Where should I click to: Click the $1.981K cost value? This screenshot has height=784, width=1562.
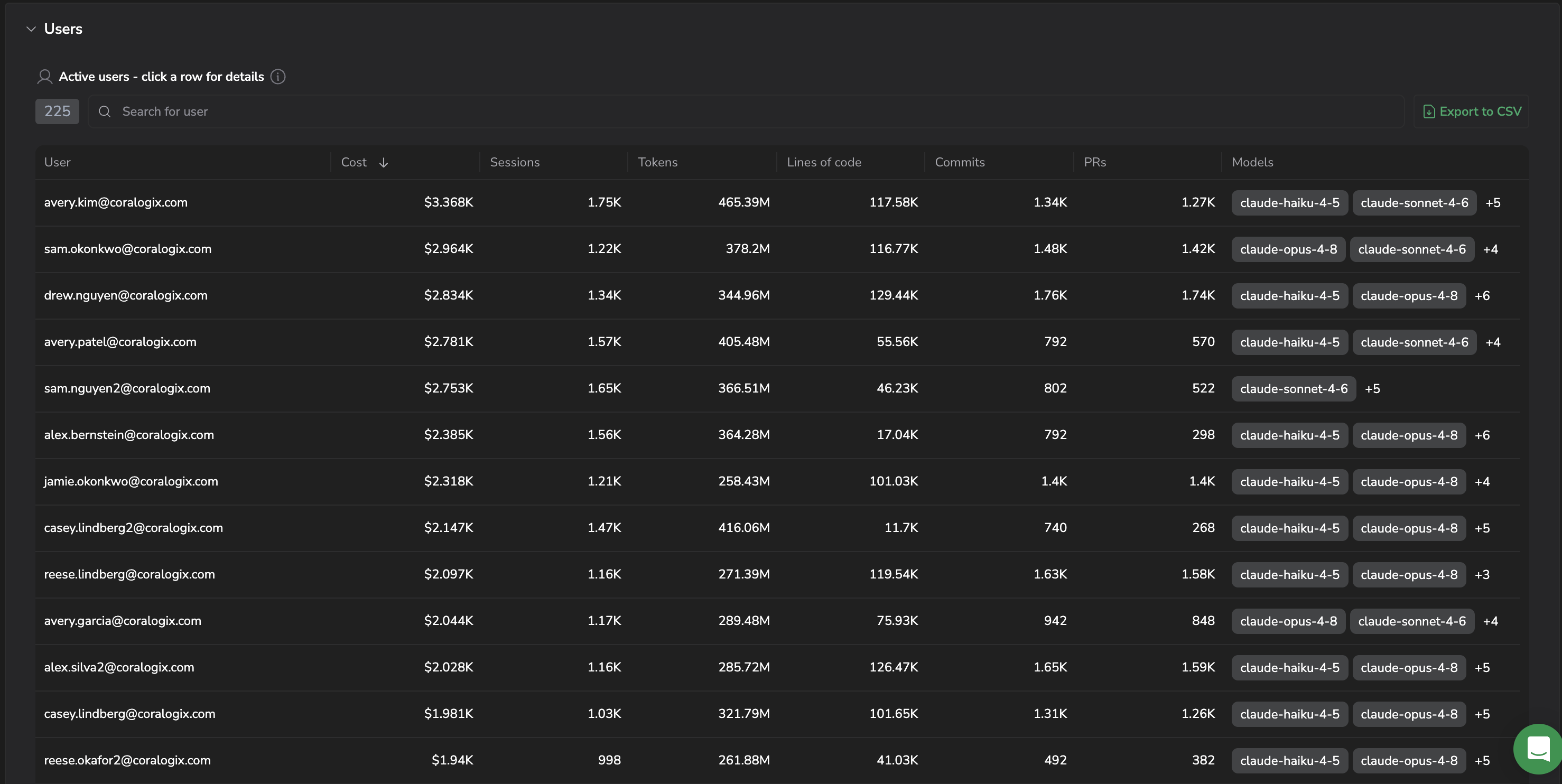[x=449, y=714]
